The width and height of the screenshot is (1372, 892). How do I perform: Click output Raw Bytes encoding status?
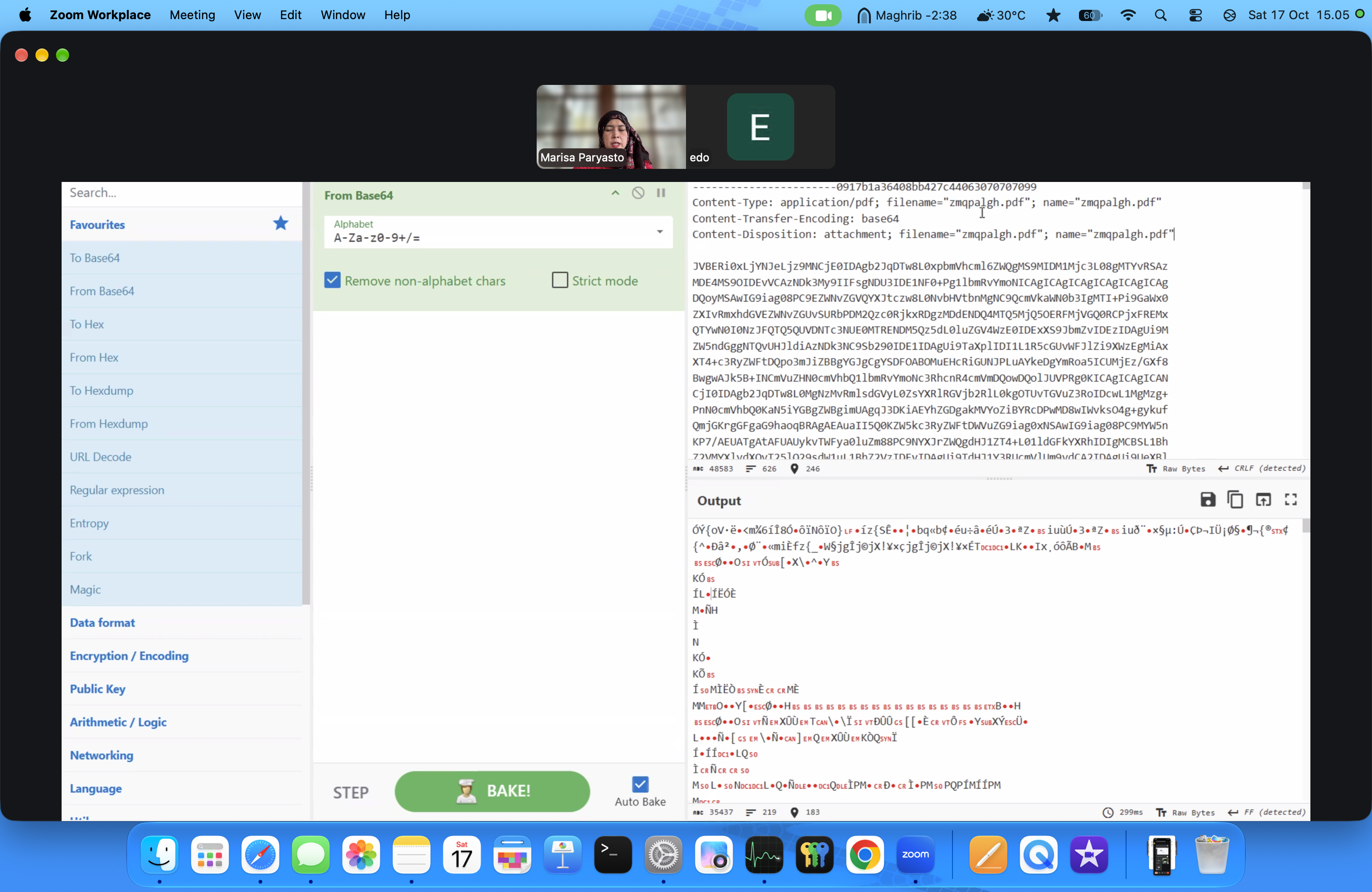click(1186, 812)
